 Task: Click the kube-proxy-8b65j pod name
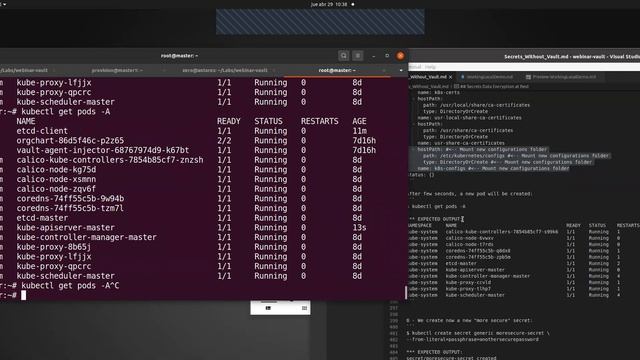(x=54, y=247)
